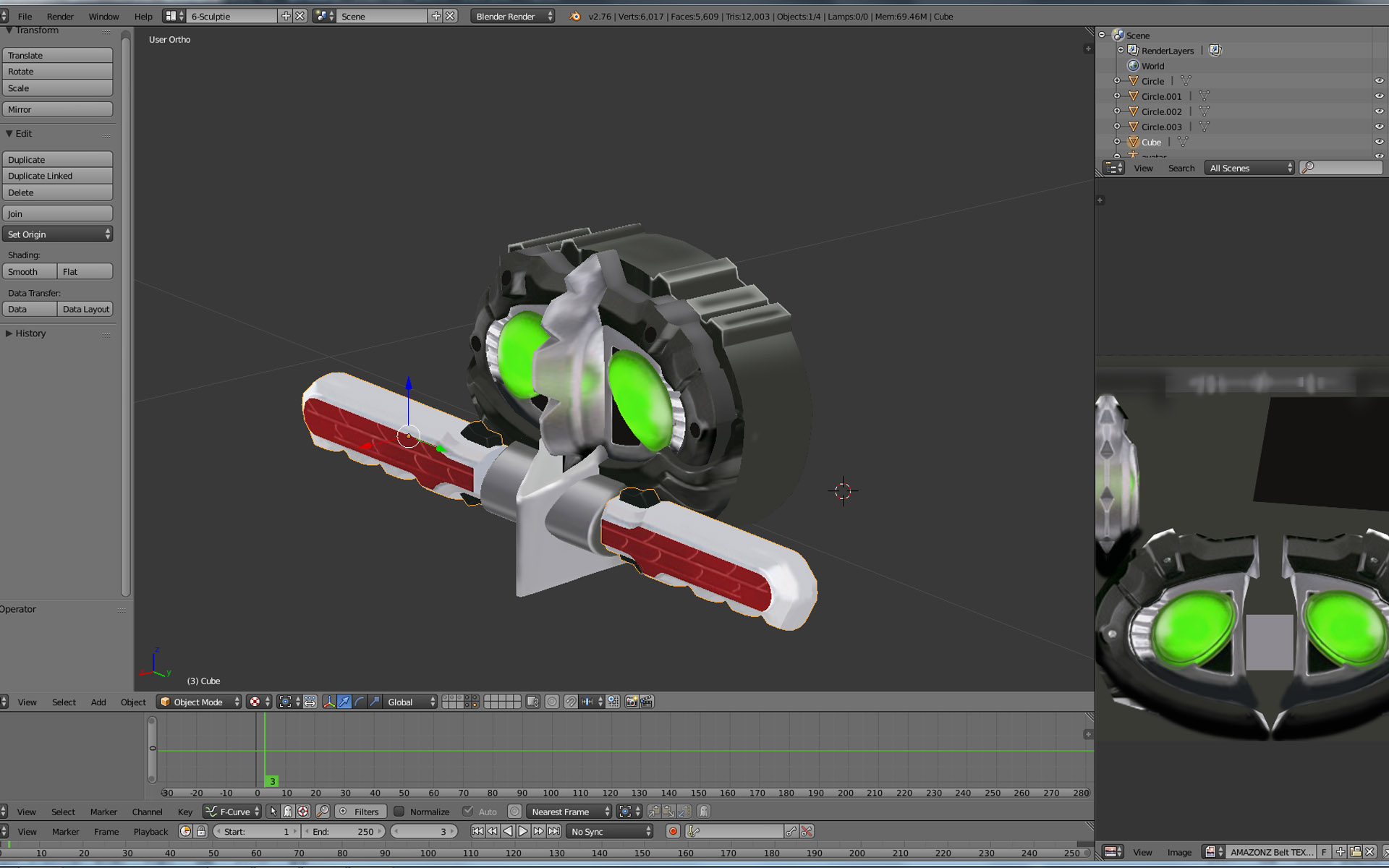Viewport: 1389px width, 868px height.
Task: Play the animation in reverse
Action: 508,832
